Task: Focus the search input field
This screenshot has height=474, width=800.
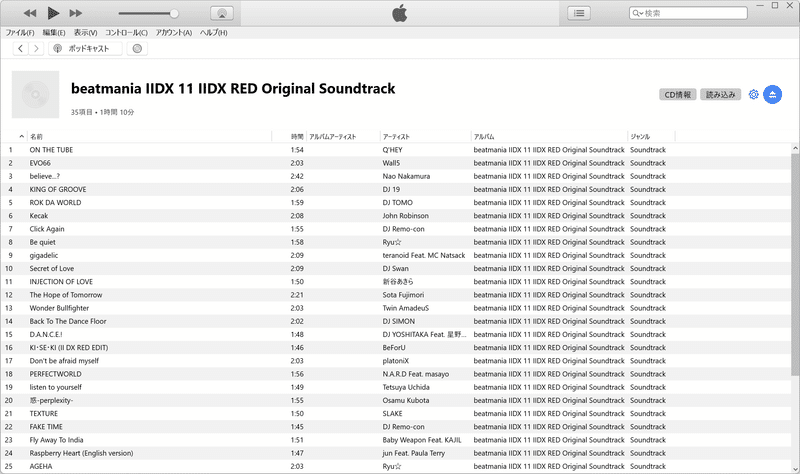Action: 688,13
